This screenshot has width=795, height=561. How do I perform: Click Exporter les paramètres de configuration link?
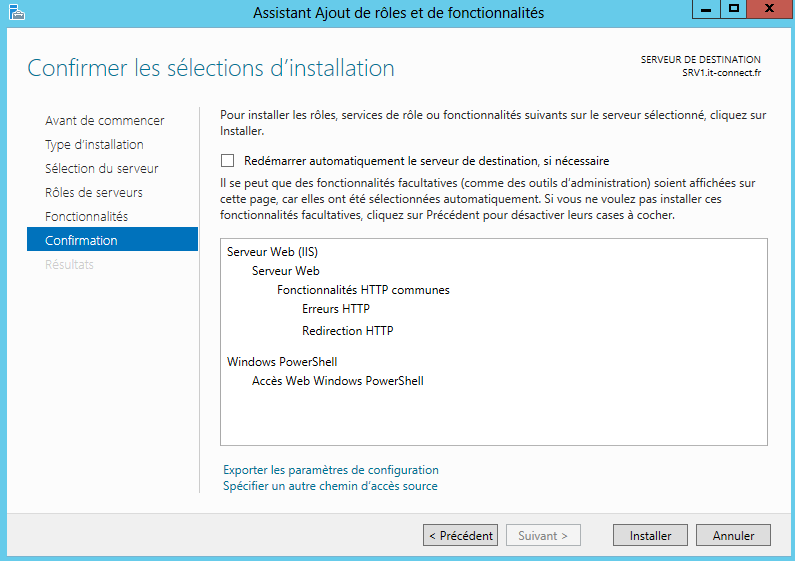(330, 470)
